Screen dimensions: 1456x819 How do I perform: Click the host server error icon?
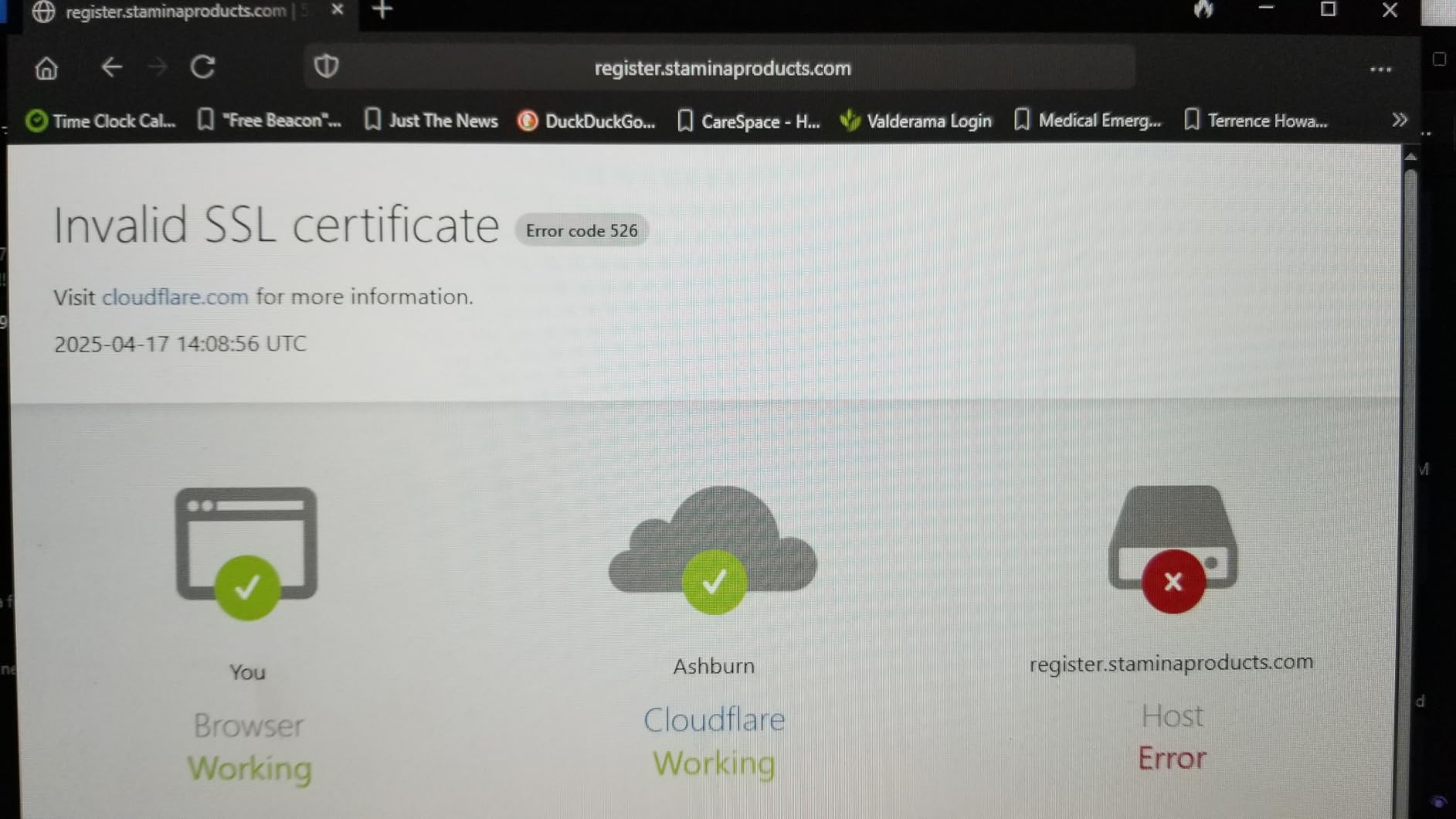pos(1173,549)
